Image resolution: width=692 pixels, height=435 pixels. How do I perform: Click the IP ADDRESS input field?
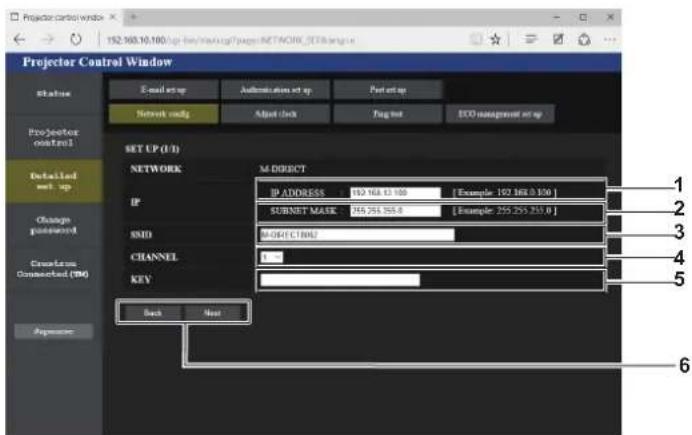pyautogui.click(x=395, y=193)
